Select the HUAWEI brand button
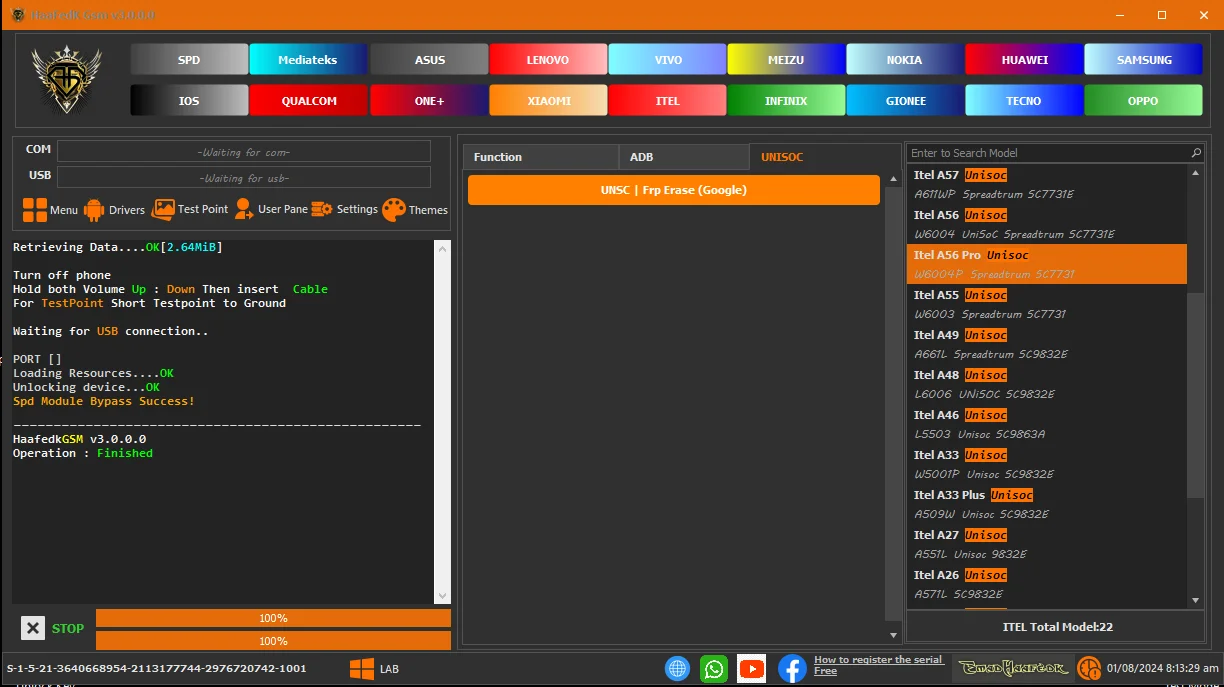 click(x=1025, y=60)
